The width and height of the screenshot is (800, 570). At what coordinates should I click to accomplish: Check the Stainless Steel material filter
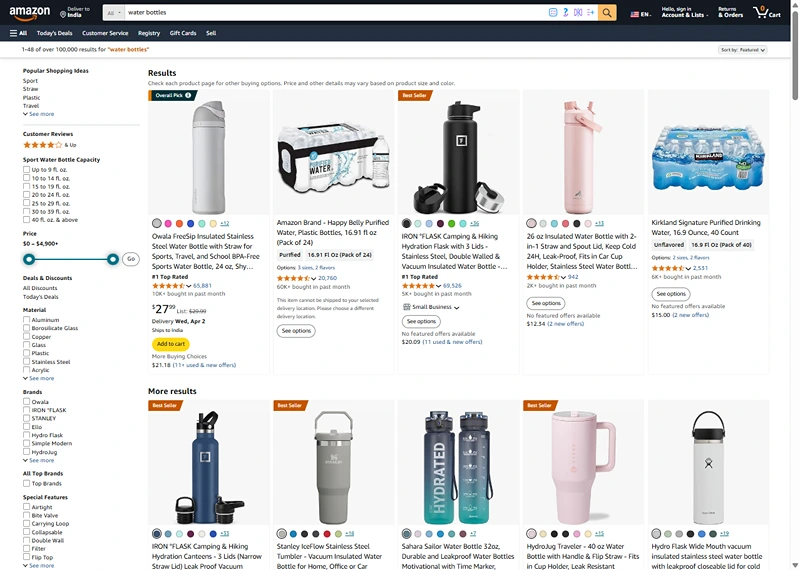[x=27, y=362]
